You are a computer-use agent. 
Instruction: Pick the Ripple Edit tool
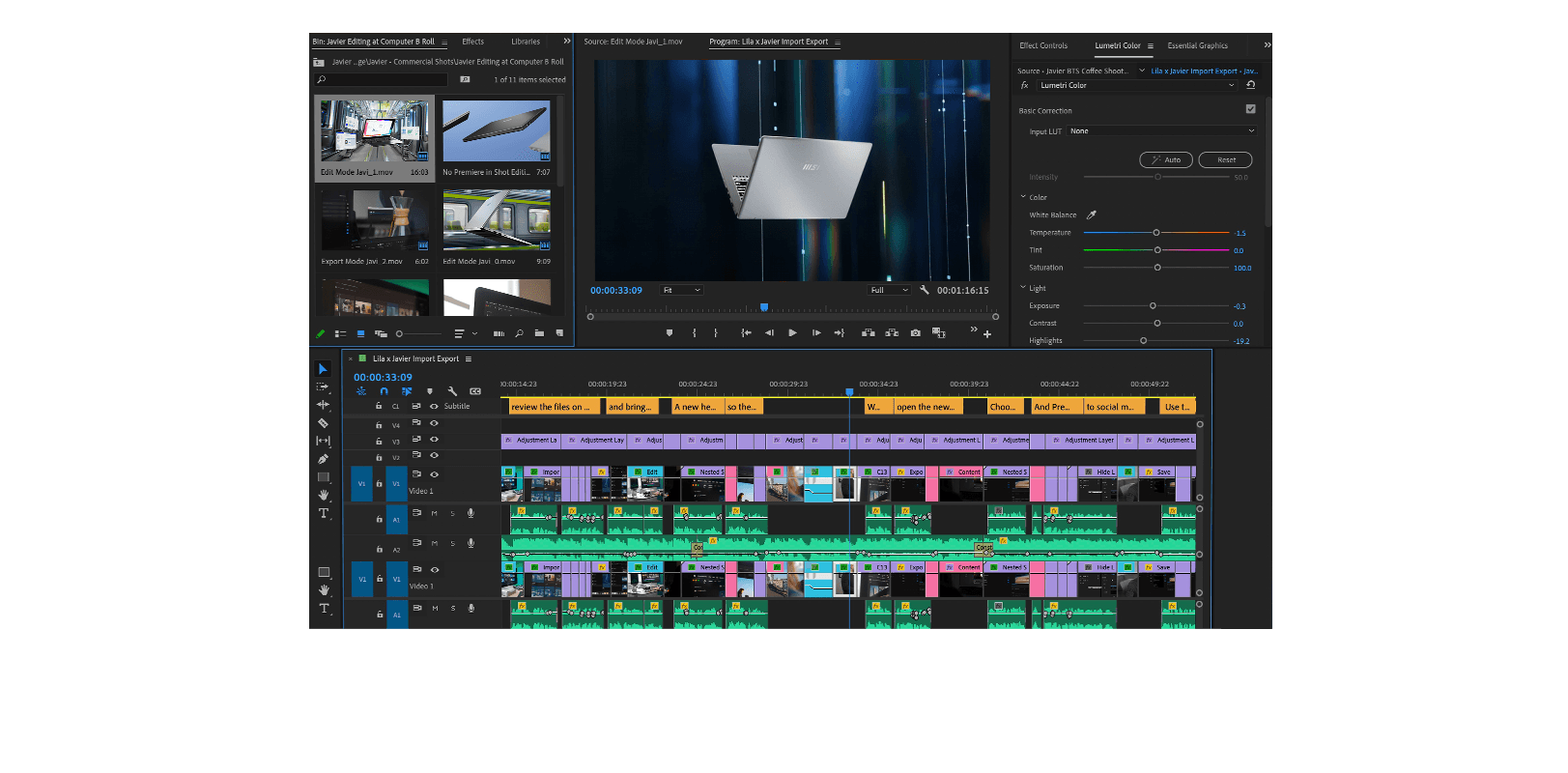pyautogui.click(x=323, y=405)
